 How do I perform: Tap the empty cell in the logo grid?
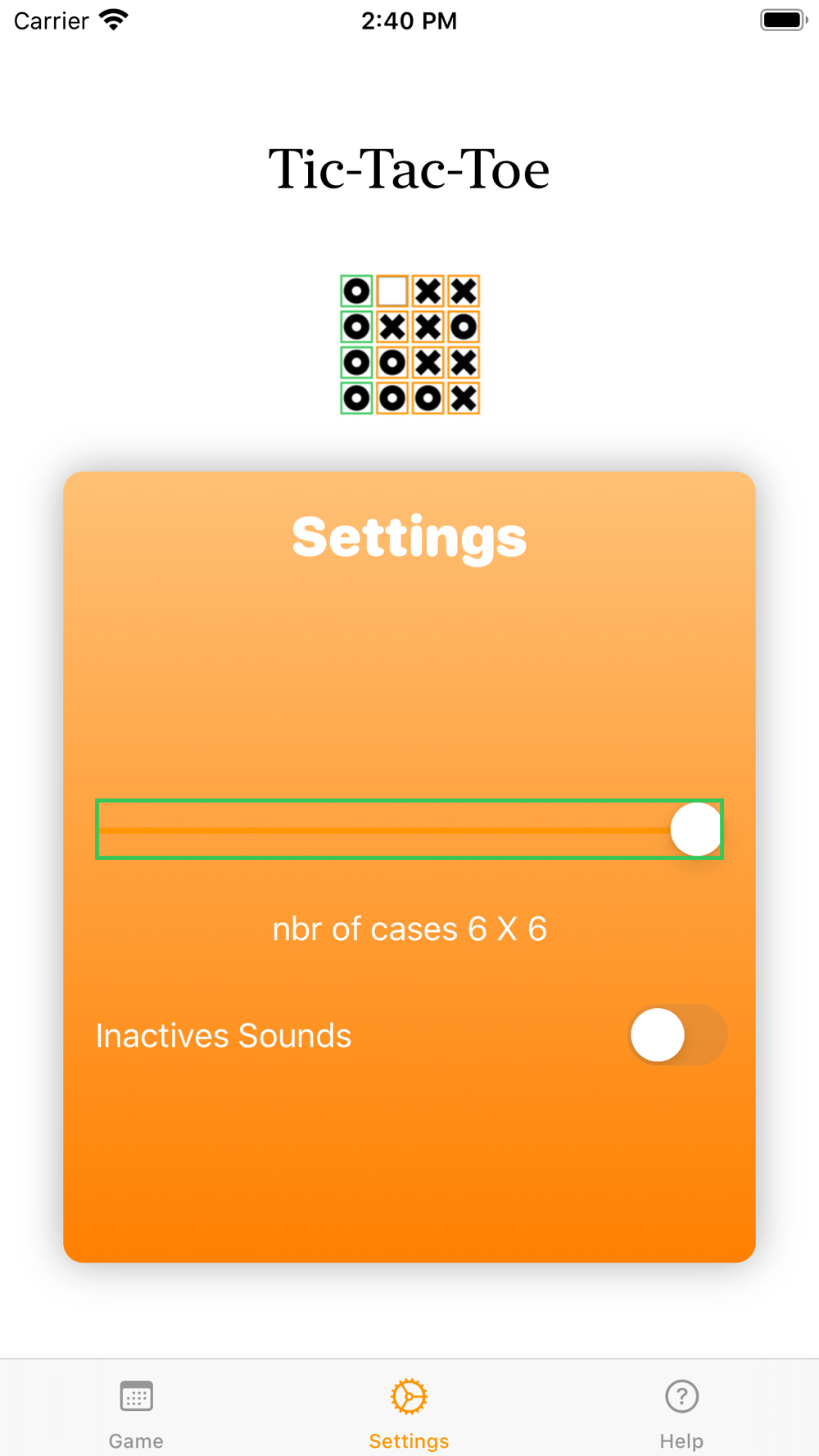[392, 292]
